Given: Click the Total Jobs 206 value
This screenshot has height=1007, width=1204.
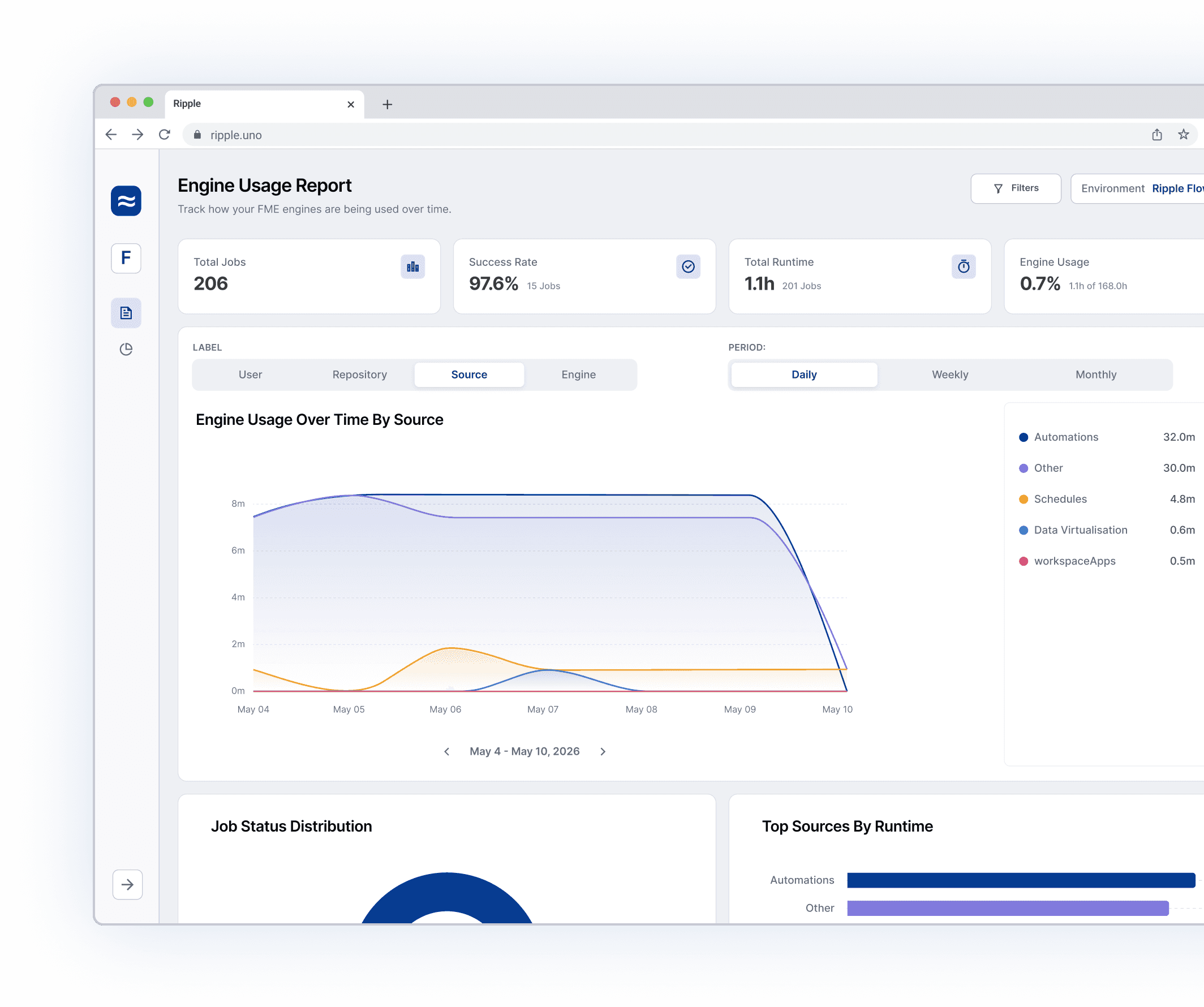Looking at the screenshot, I should point(210,283).
